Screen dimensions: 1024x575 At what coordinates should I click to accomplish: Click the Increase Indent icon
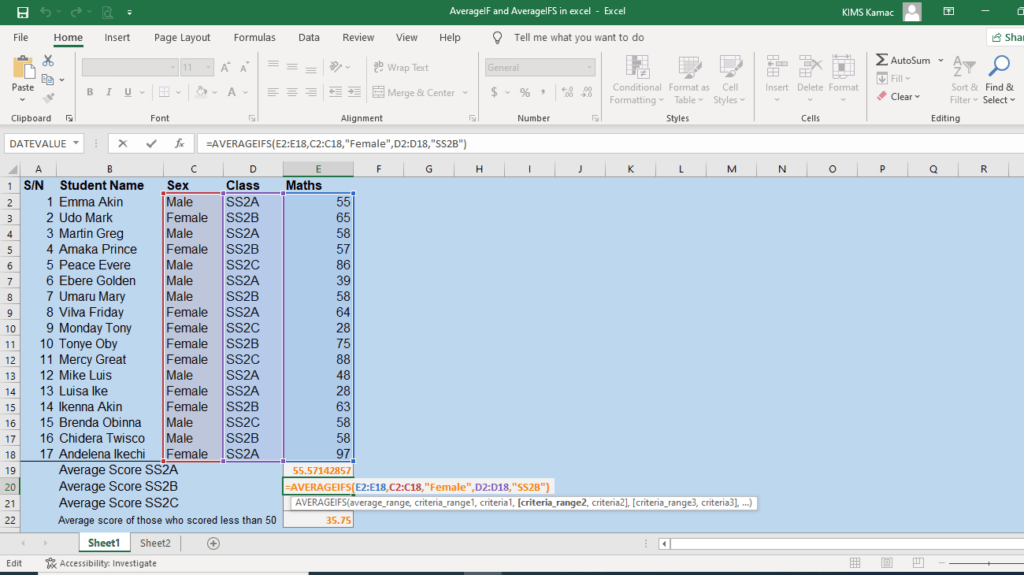coord(354,92)
